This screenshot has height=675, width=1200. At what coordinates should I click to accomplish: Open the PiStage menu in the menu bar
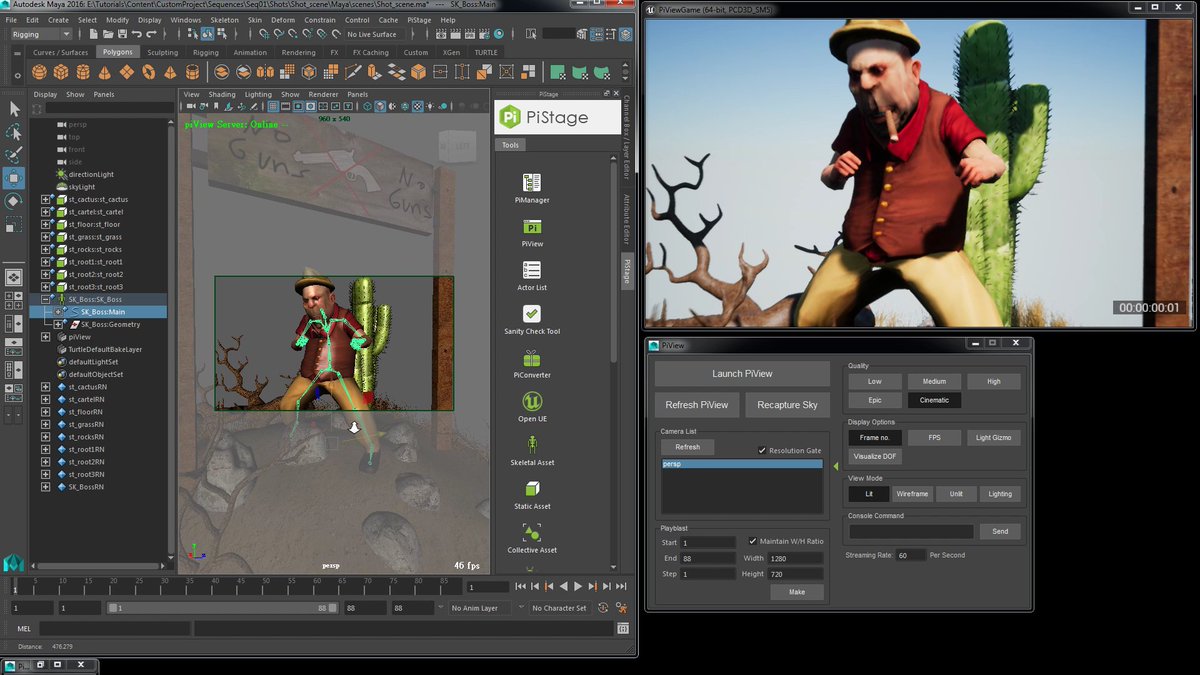tap(419, 20)
